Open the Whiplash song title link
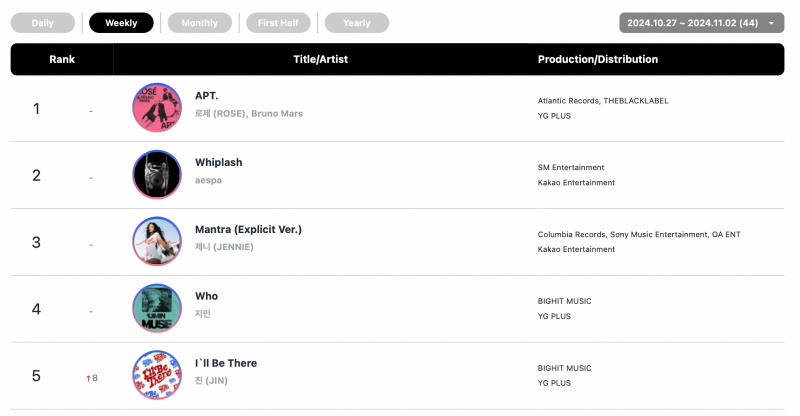The image size is (800, 416). pyautogui.click(x=219, y=163)
